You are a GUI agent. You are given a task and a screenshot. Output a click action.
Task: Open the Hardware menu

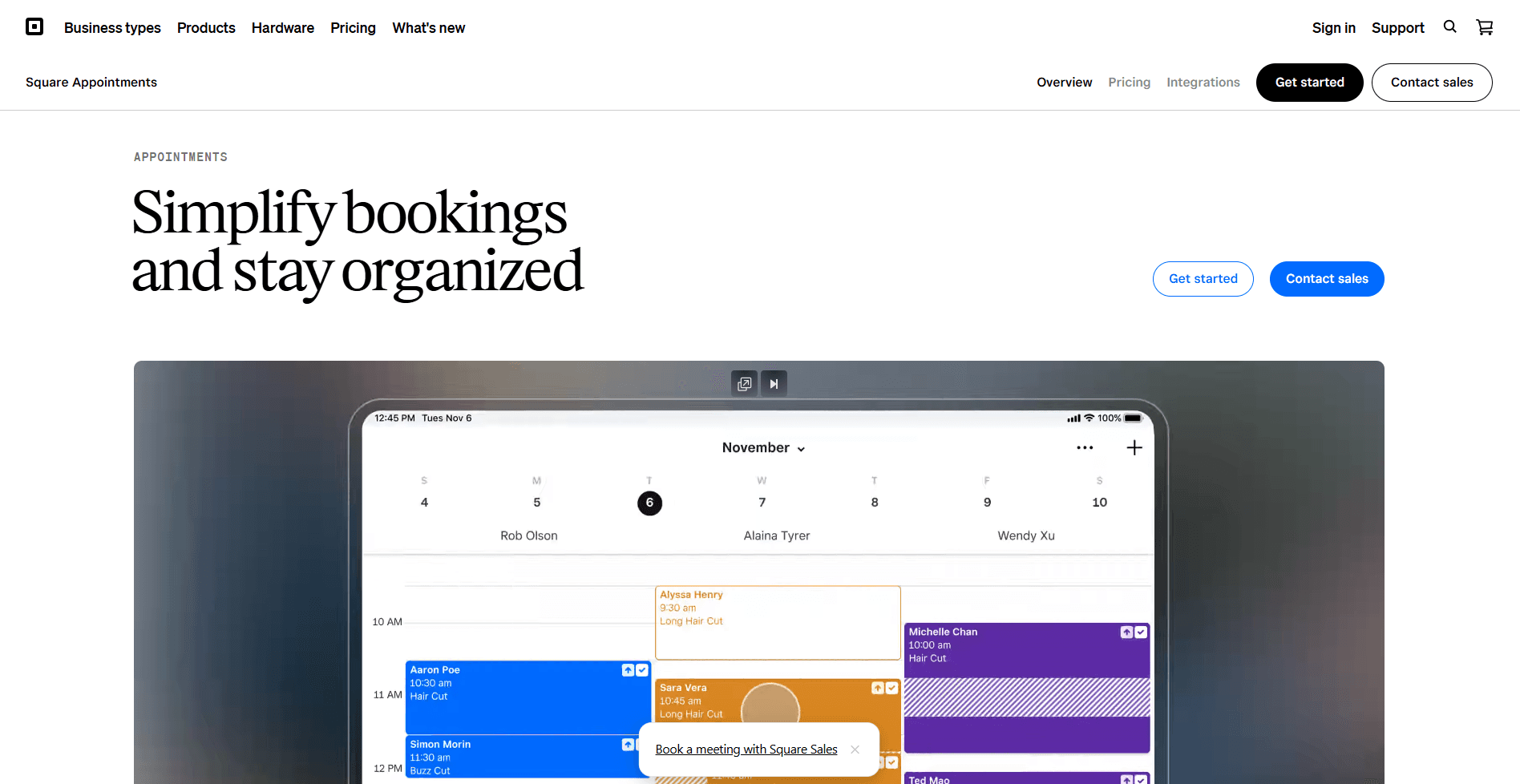[283, 28]
